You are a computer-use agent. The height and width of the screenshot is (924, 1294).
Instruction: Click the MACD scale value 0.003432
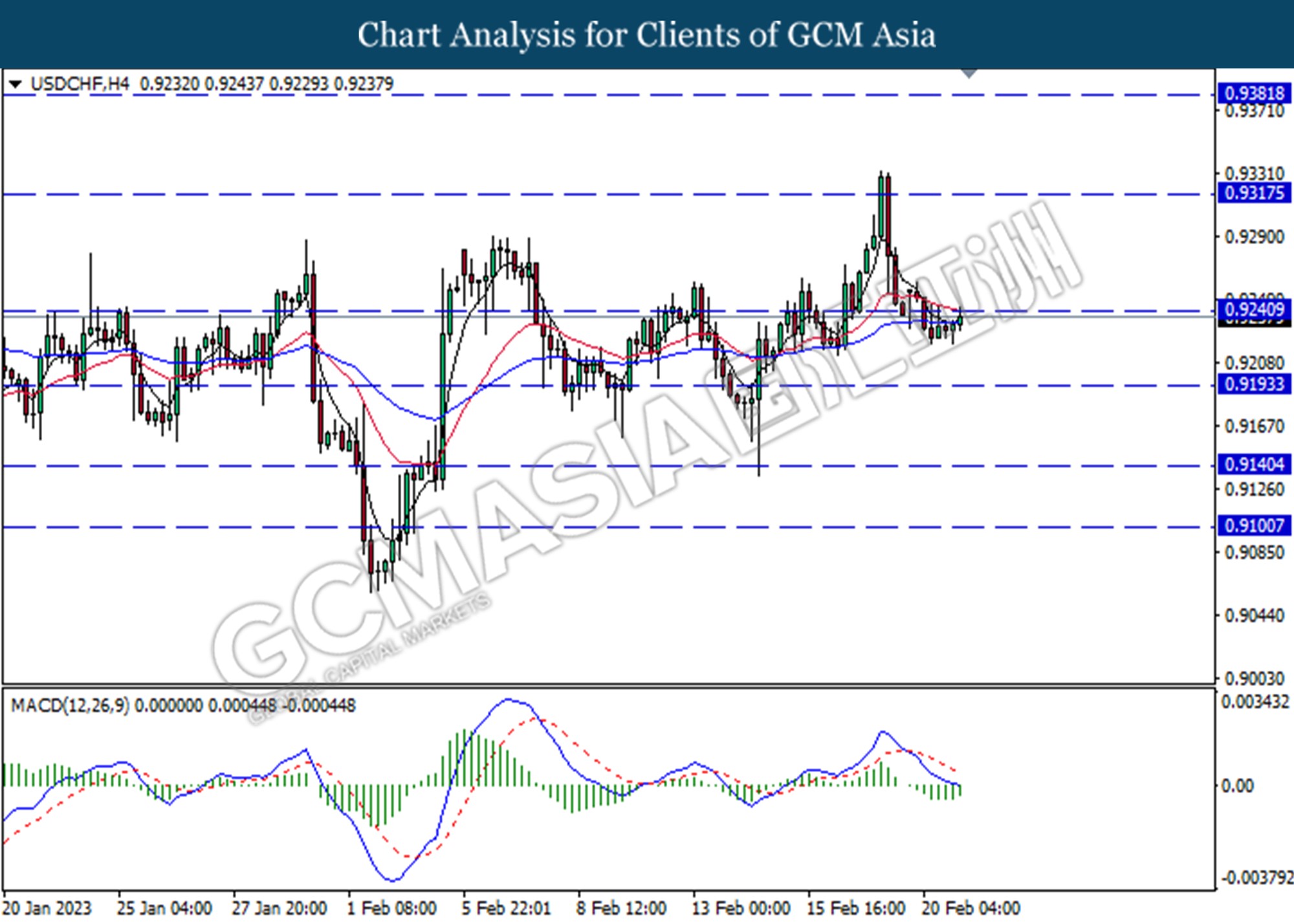[1255, 702]
